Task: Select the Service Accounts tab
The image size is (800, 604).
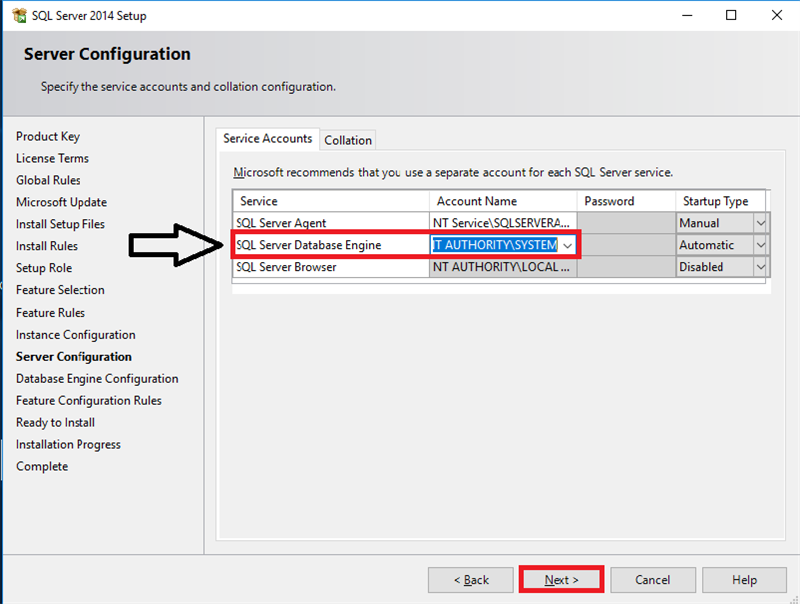Action: (267, 139)
